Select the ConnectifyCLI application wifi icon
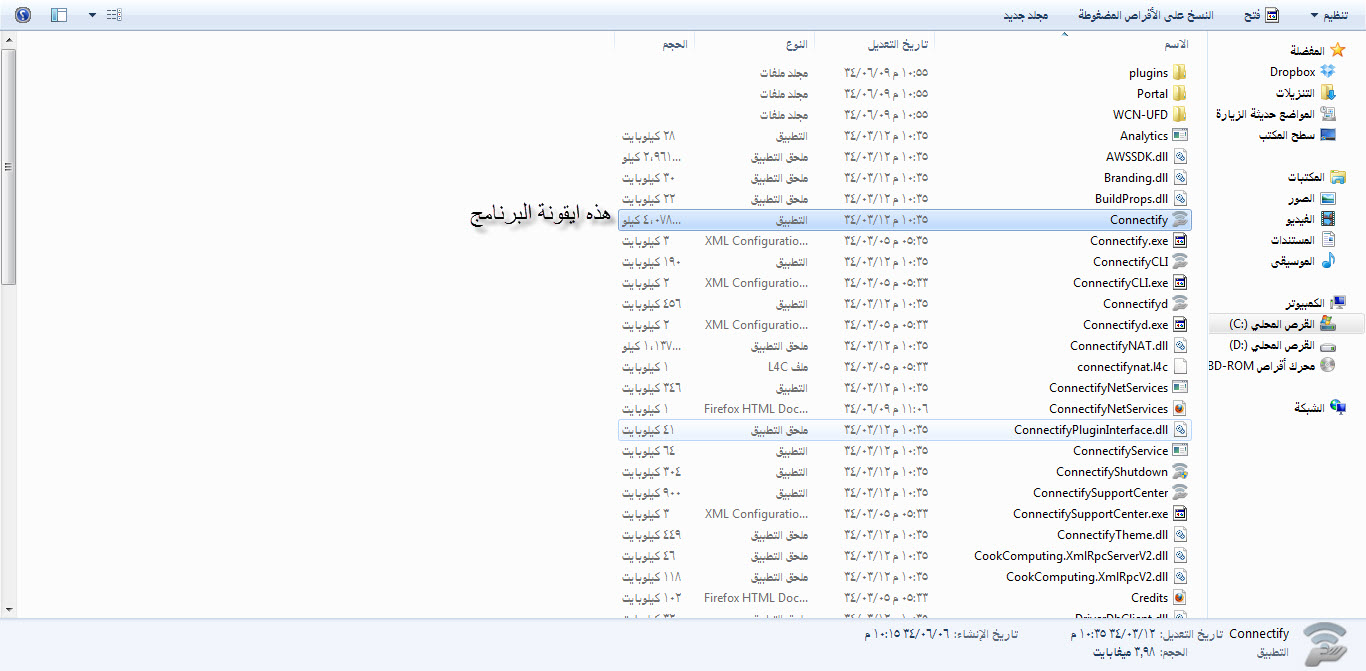Image resolution: width=1366 pixels, height=671 pixels. coord(1180,261)
